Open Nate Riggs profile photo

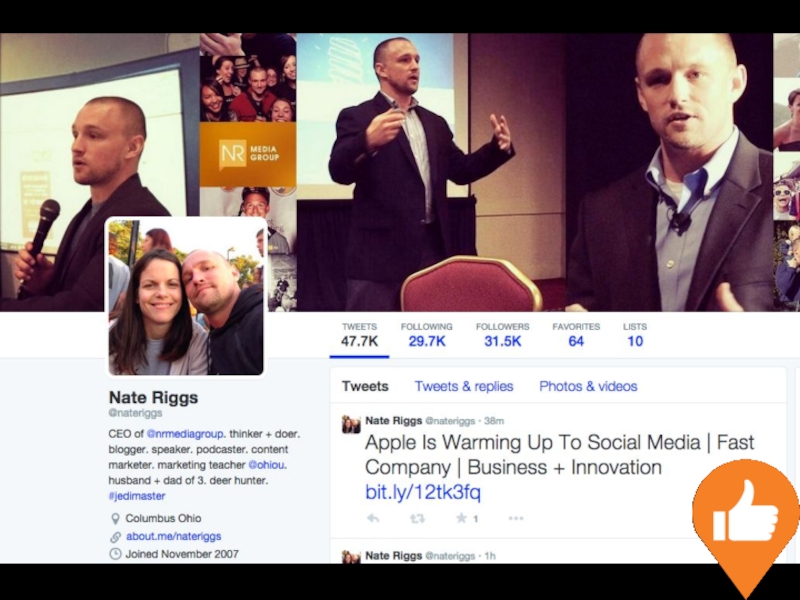(x=186, y=296)
